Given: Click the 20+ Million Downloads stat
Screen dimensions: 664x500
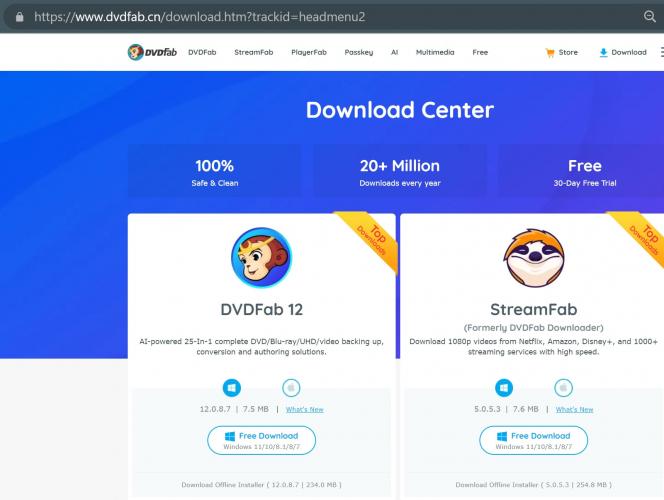Looking at the screenshot, I should 400,172.
